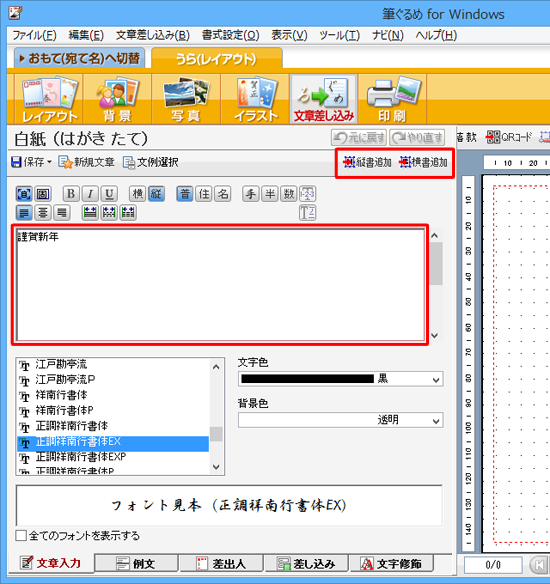Click the 名 name button

click(223, 194)
